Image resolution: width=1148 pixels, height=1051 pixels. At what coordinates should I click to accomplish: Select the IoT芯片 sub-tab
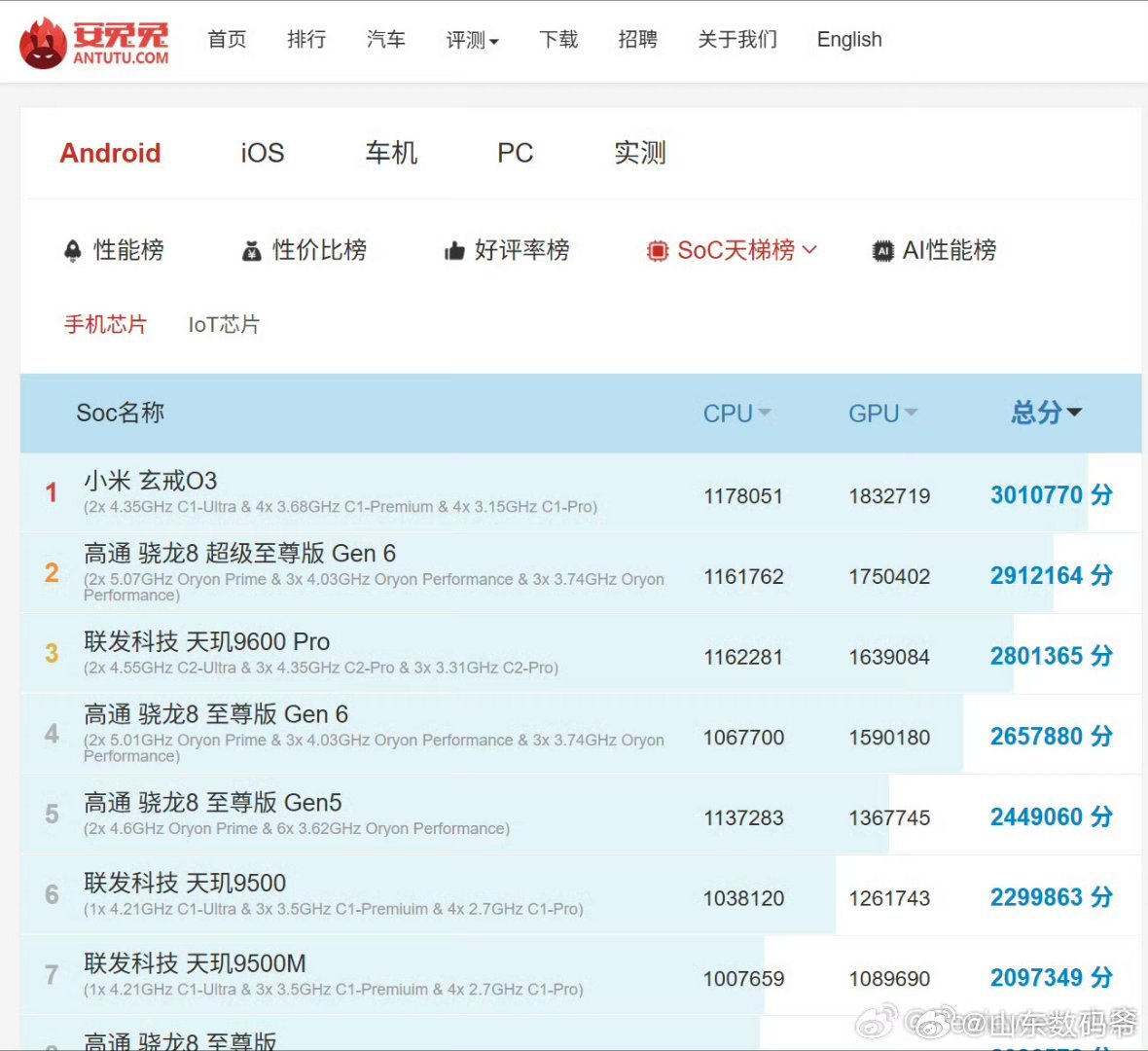[x=224, y=324]
